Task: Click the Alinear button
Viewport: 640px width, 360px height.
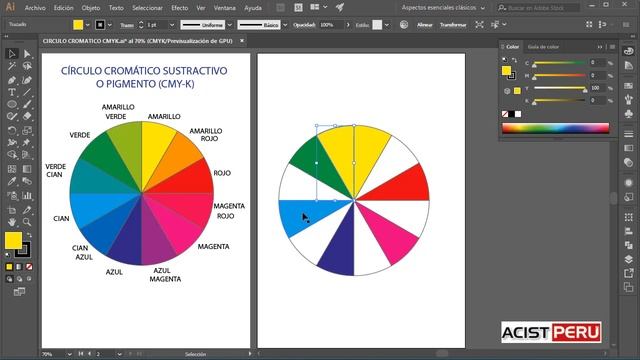Action: (424, 25)
